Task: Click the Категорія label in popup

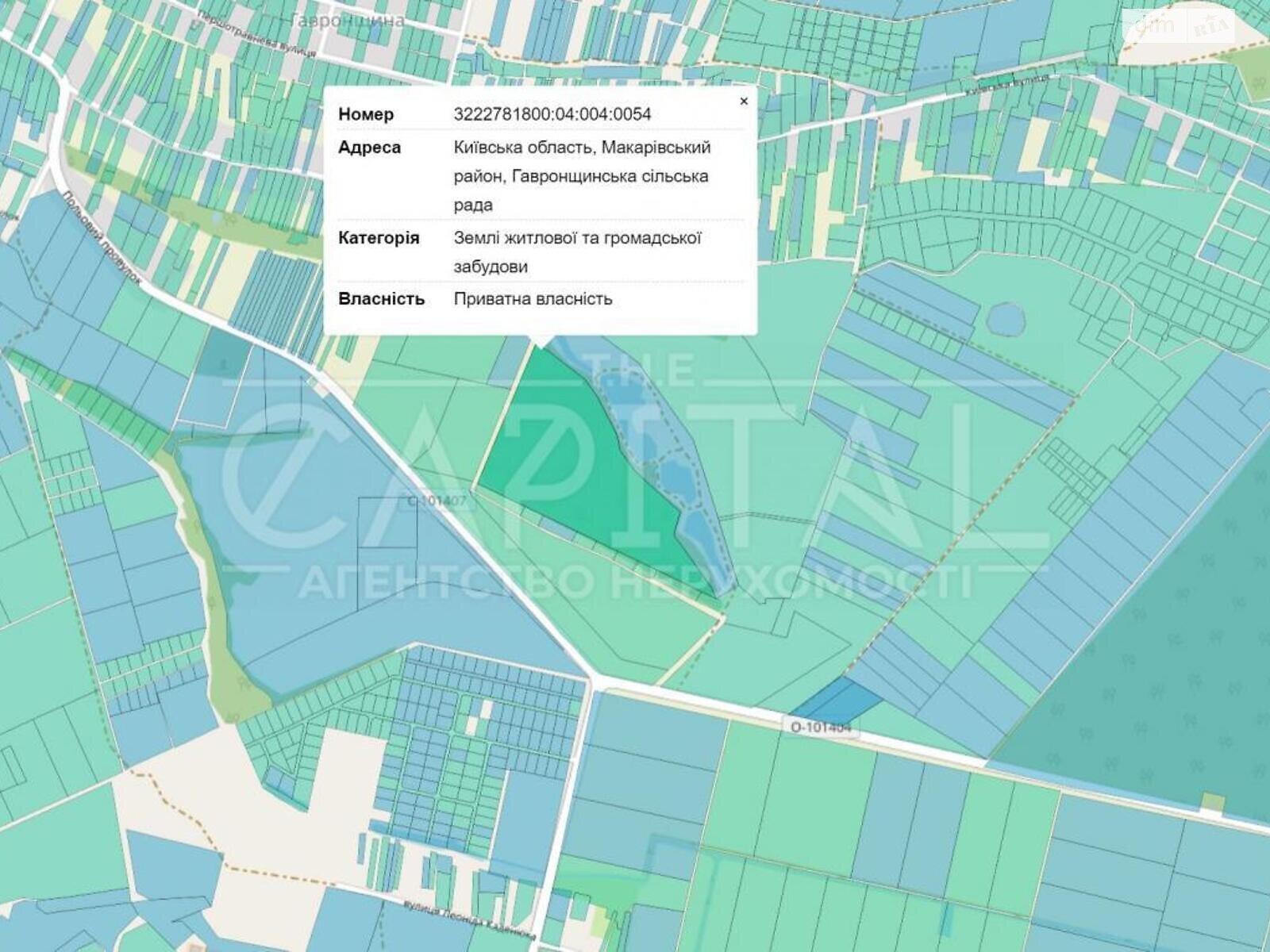Action: 379,237
